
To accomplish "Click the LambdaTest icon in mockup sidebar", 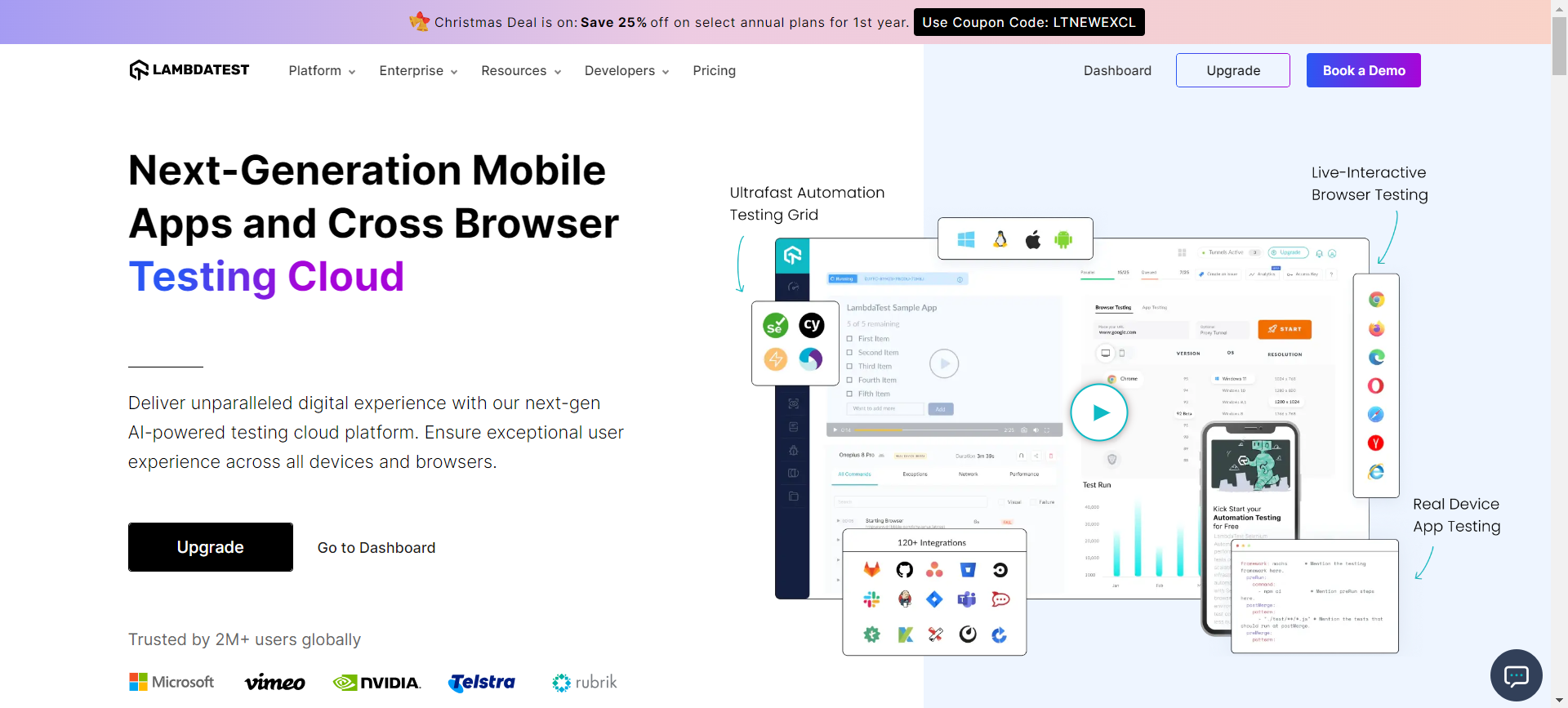I will point(792,256).
